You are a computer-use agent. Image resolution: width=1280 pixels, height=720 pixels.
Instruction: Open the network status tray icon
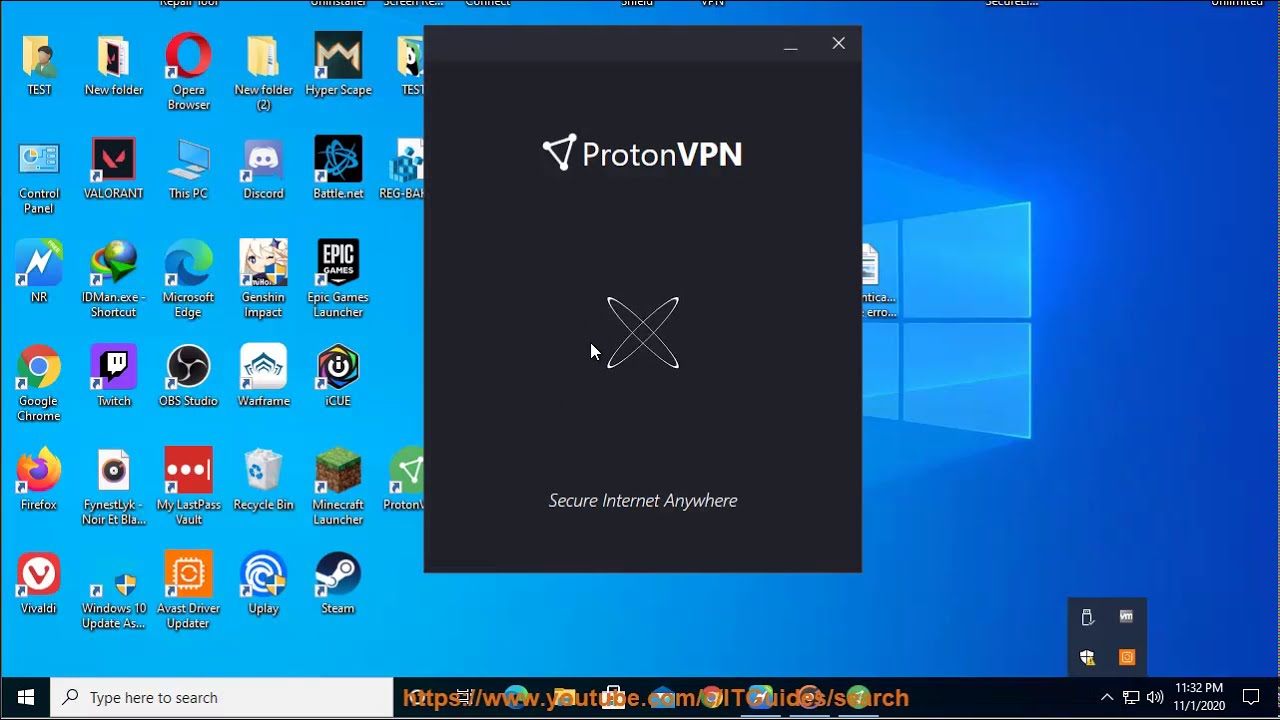[x=1131, y=698]
